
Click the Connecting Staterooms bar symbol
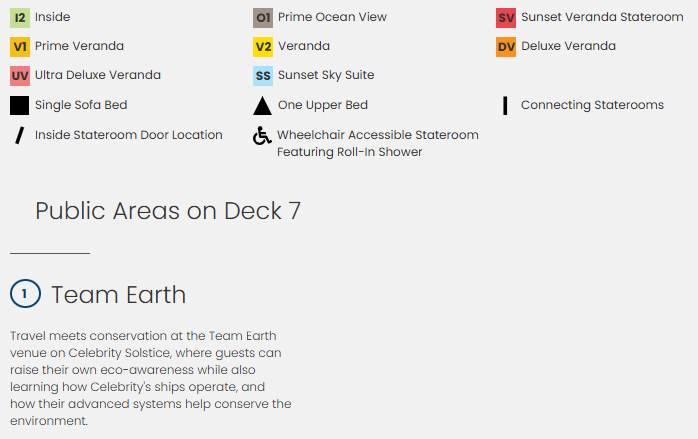point(505,105)
